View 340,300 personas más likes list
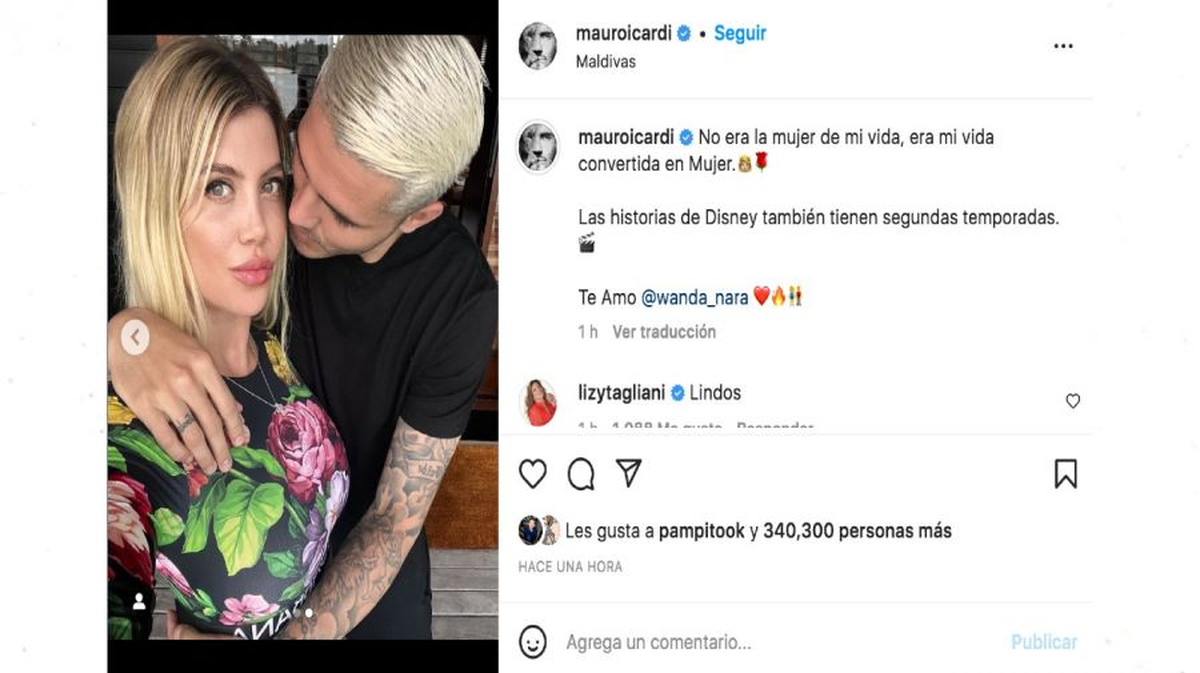Image resolution: width=1200 pixels, height=673 pixels. point(857,531)
